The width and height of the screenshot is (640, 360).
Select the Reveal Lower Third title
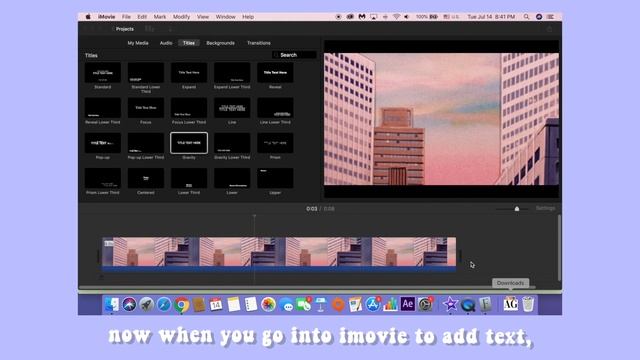click(102, 108)
